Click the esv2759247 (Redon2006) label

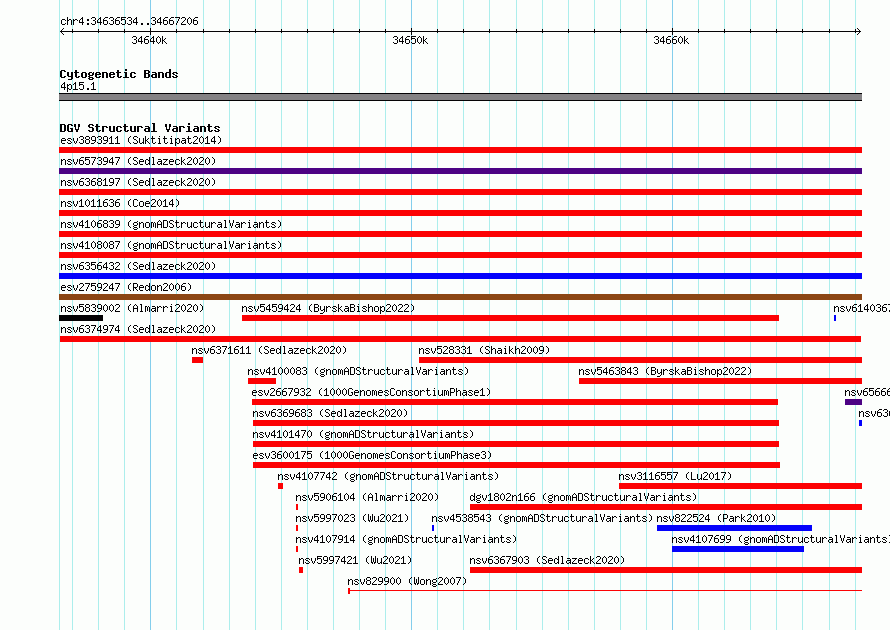(126, 287)
